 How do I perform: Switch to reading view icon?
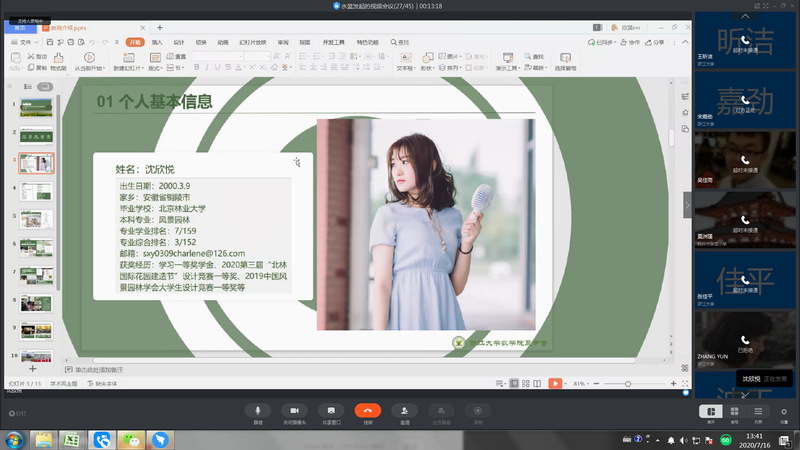pos(537,384)
